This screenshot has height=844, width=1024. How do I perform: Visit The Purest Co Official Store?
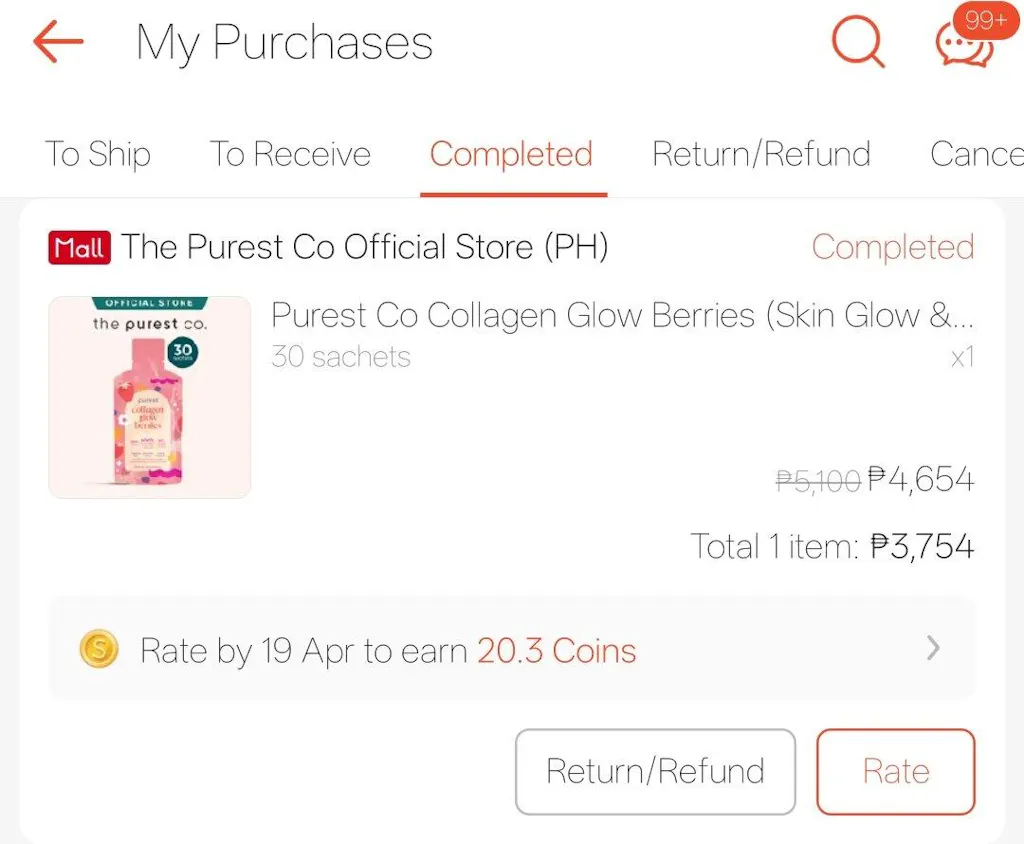click(365, 247)
